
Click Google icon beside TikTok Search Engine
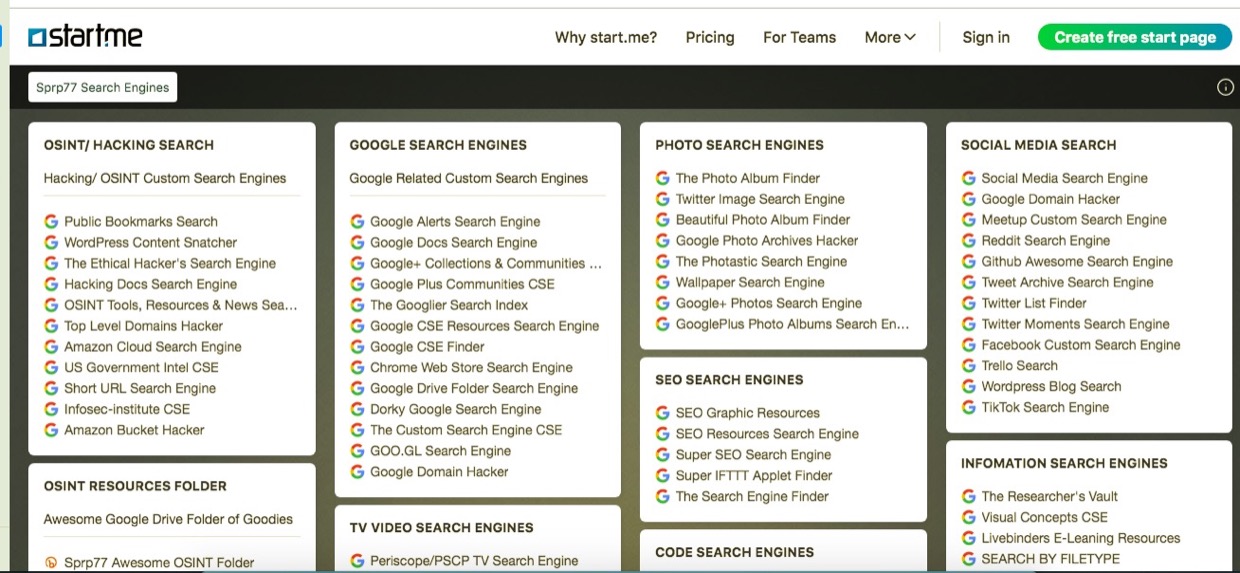[x=968, y=408]
